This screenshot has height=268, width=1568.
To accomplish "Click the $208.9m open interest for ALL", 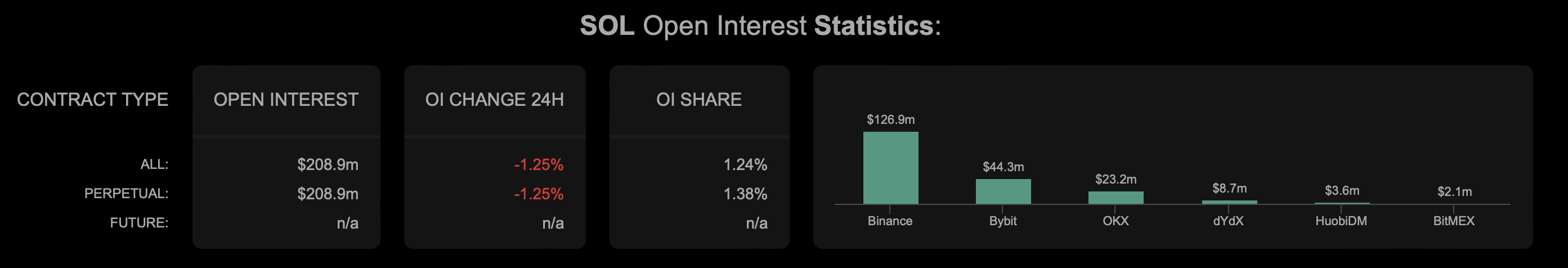I will tap(328, 164).
